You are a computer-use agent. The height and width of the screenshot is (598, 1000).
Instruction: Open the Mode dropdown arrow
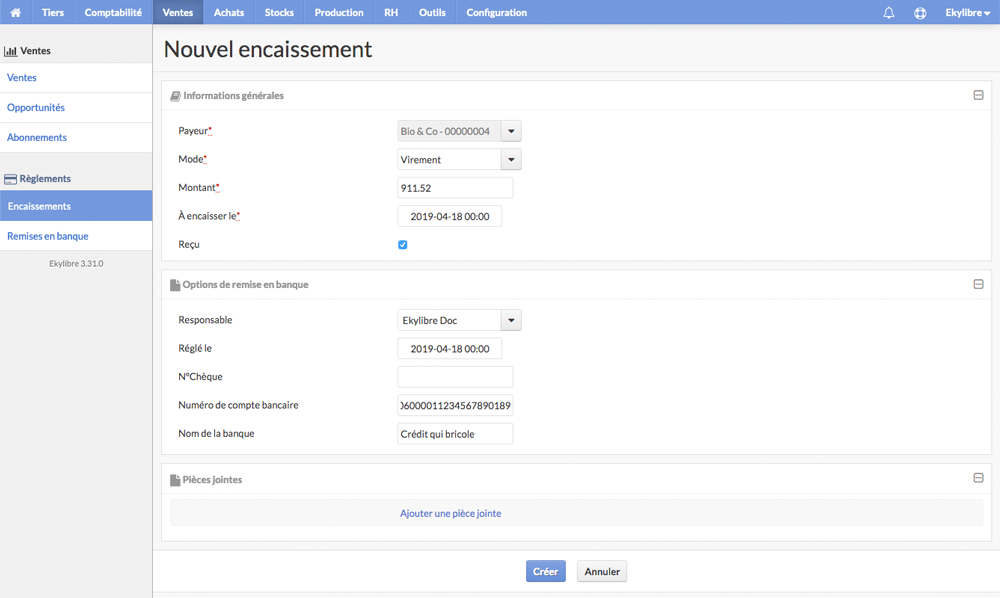(511, 159)
